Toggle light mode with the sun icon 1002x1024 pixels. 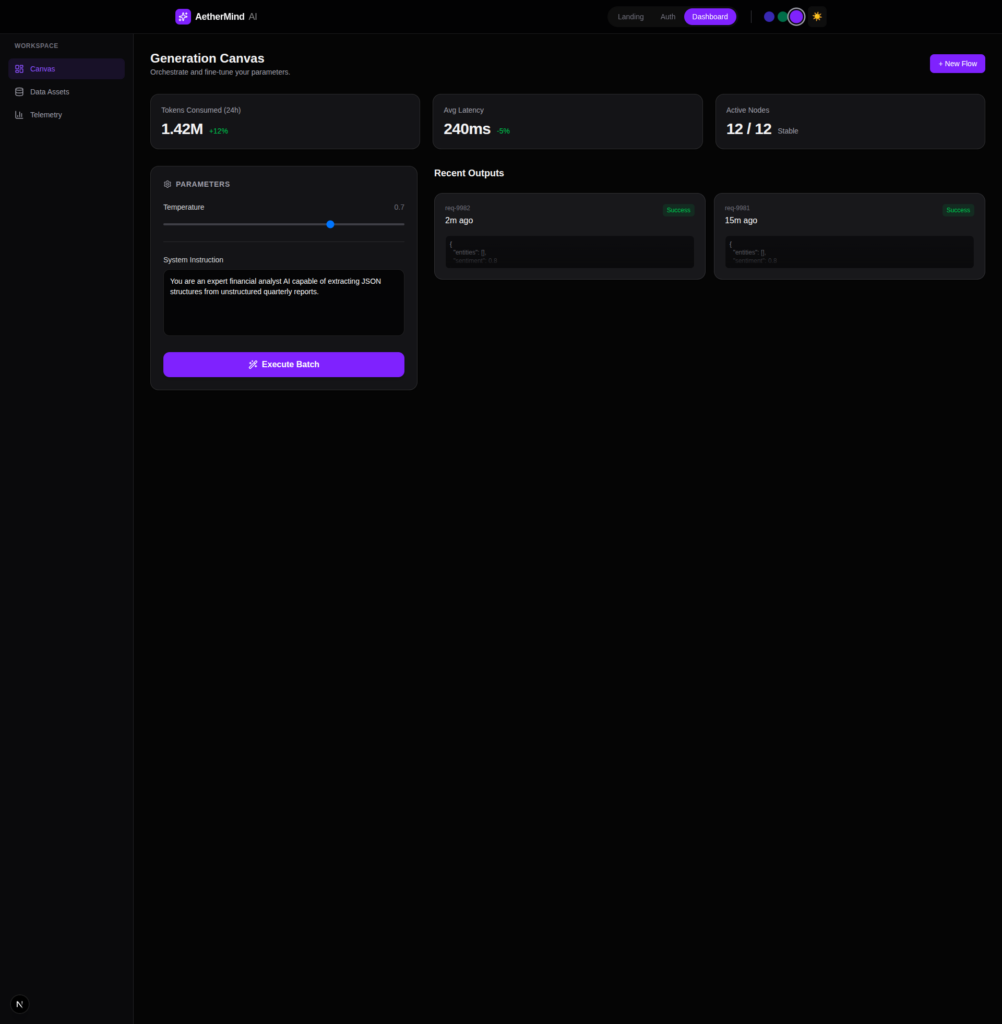[x=817, y=16]
